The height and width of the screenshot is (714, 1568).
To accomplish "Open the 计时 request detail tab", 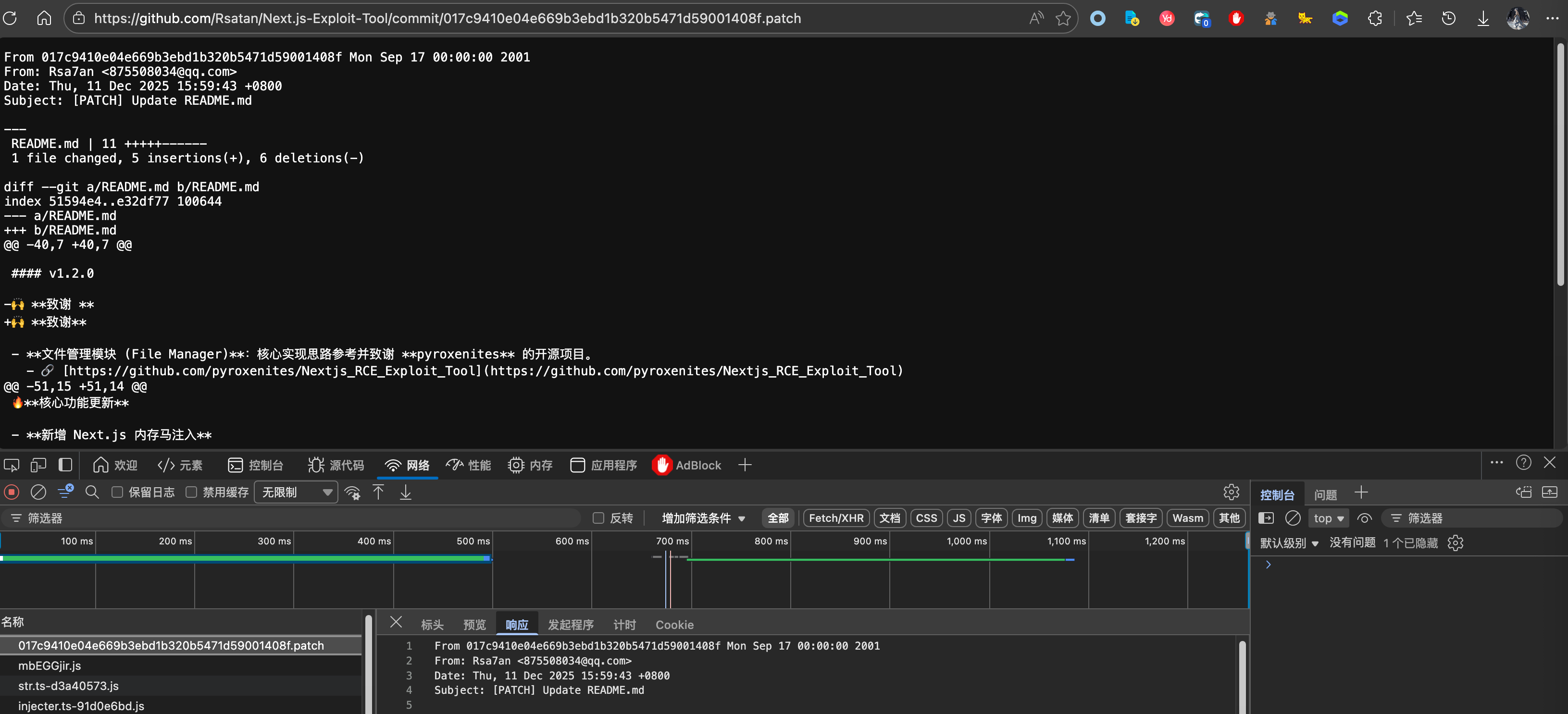I will (x=624, y=625).
